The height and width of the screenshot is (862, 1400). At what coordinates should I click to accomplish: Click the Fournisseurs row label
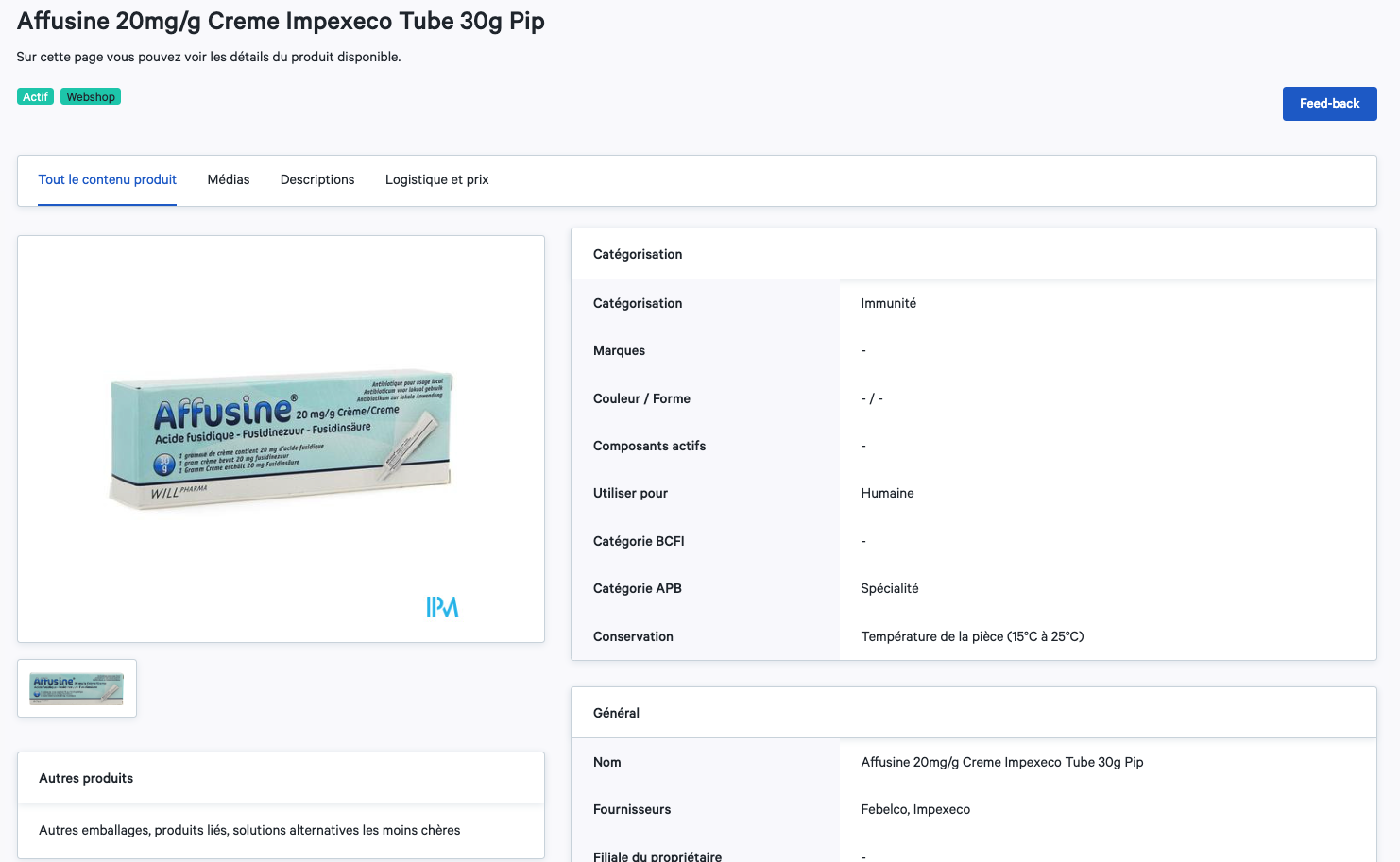[x=632, y=809]
